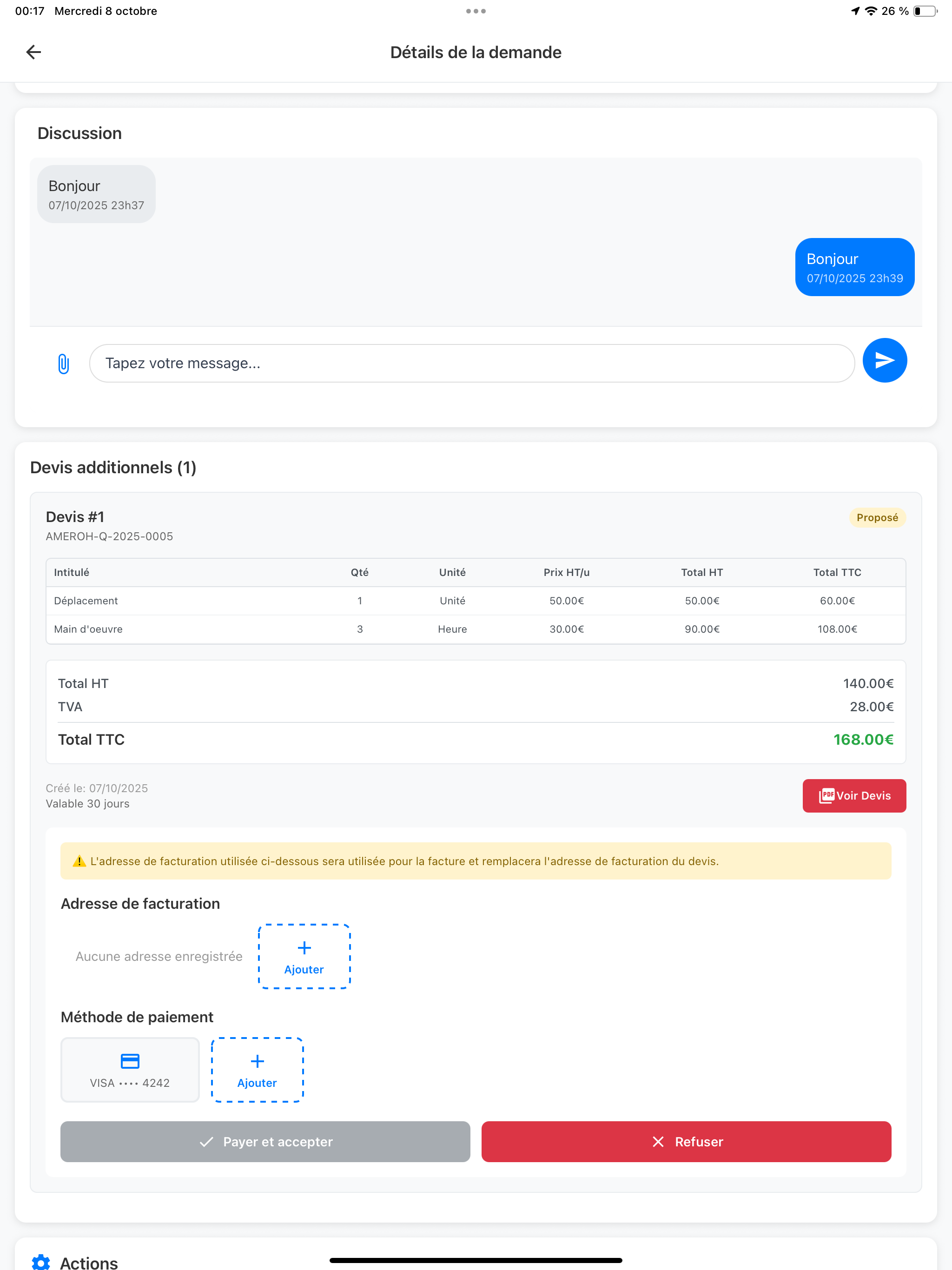Viewport: 952px width, 1270px height.
Task: Tap the Total TTC column header
Action: point(837,572)
